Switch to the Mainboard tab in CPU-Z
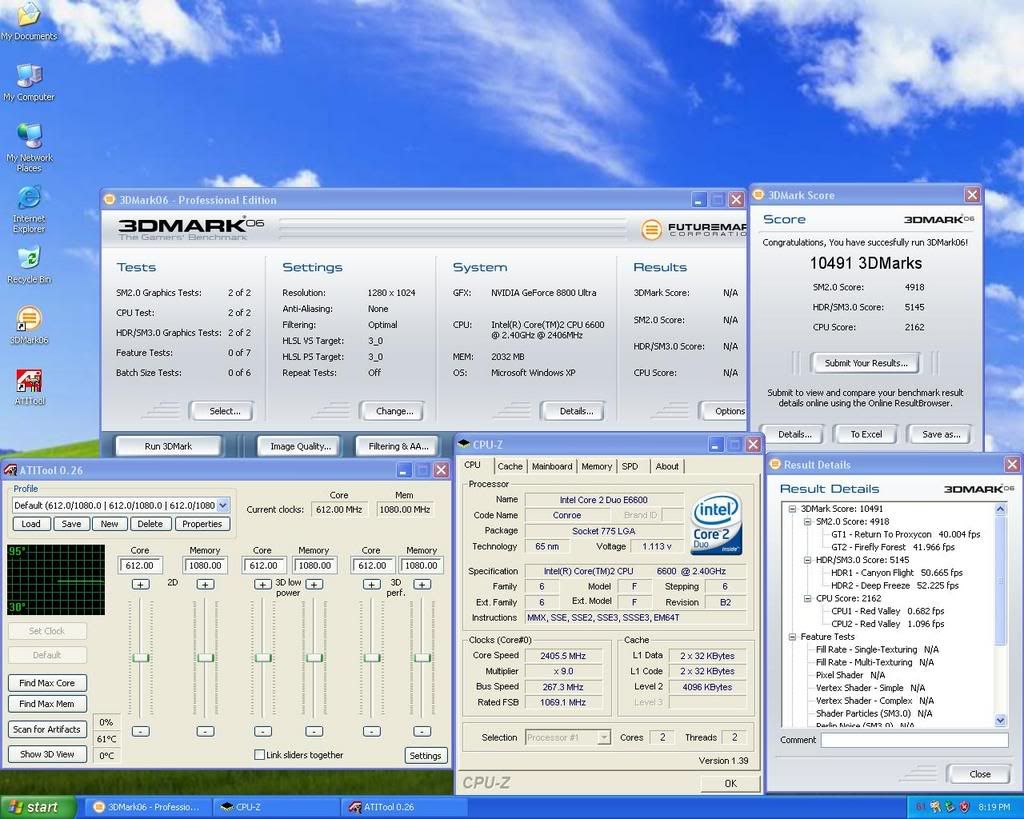 coord(552,466)
